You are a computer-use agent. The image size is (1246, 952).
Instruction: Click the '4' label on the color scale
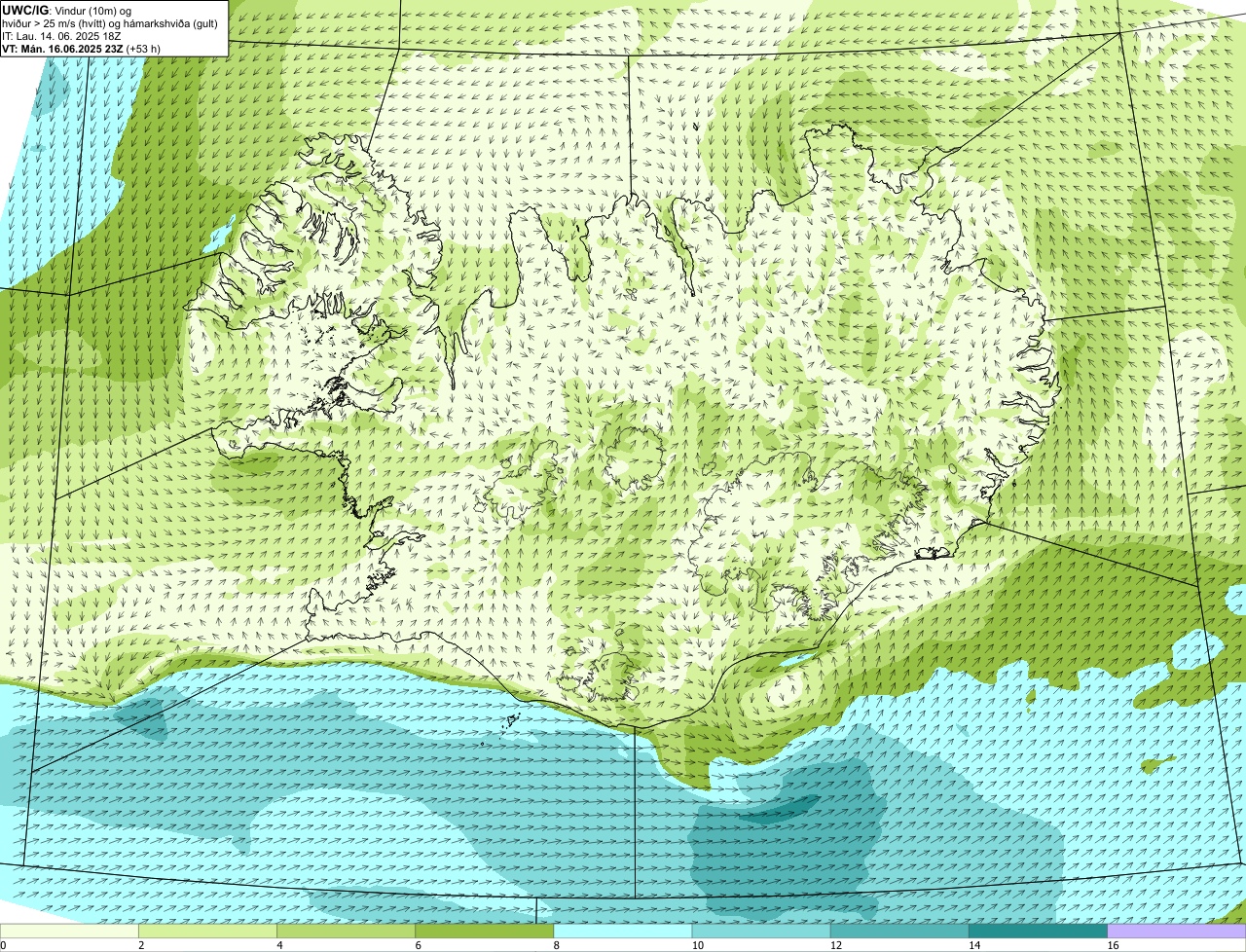coord(279,945)
